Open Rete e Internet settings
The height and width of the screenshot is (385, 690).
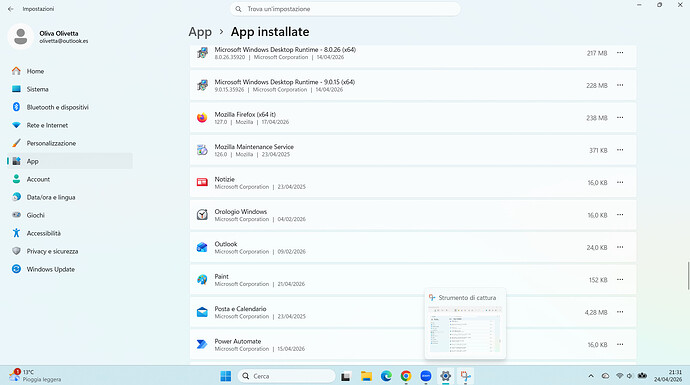pos(70,125)
